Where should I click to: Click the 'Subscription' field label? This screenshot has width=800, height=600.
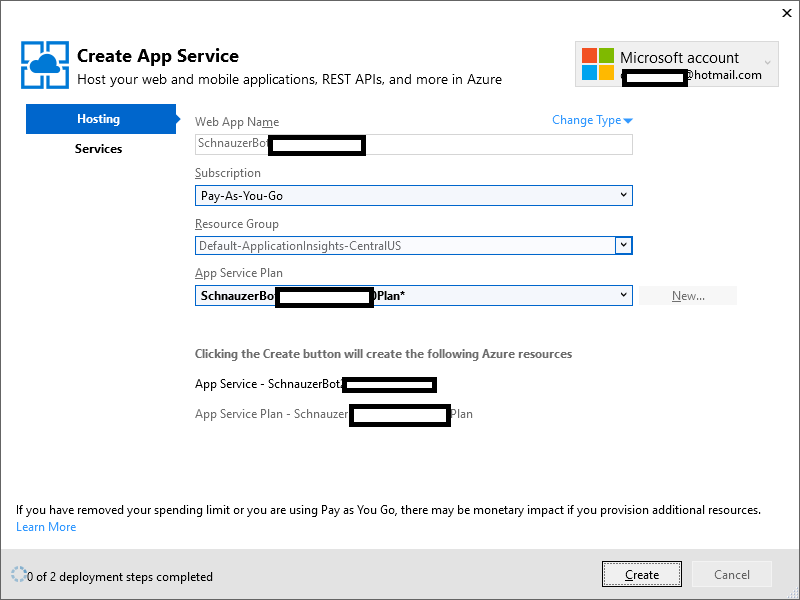coord(228,173)
